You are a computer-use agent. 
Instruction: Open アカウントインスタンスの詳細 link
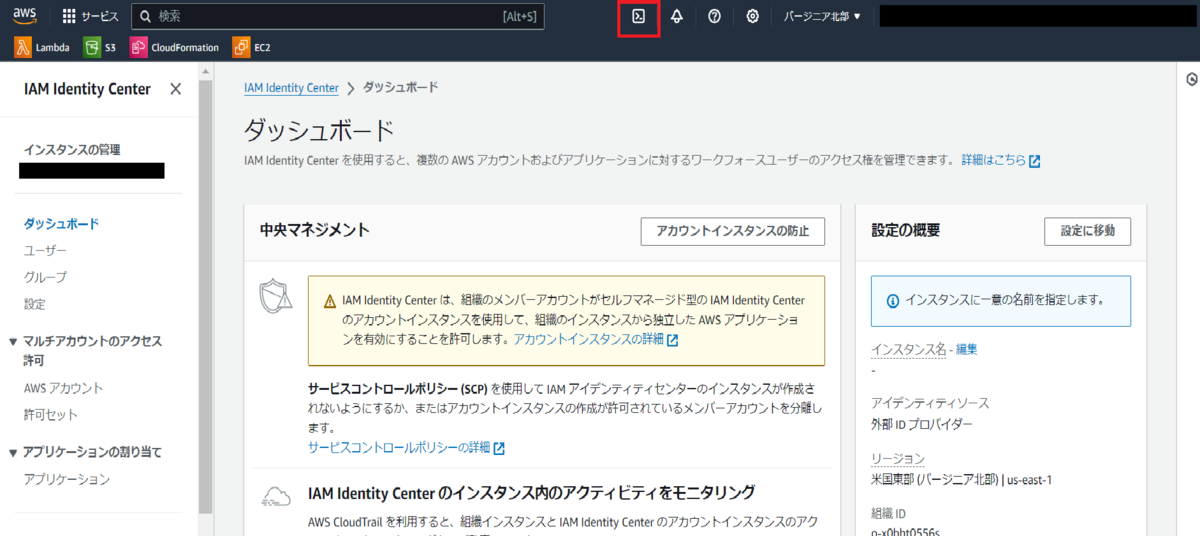tap(595, 340)
